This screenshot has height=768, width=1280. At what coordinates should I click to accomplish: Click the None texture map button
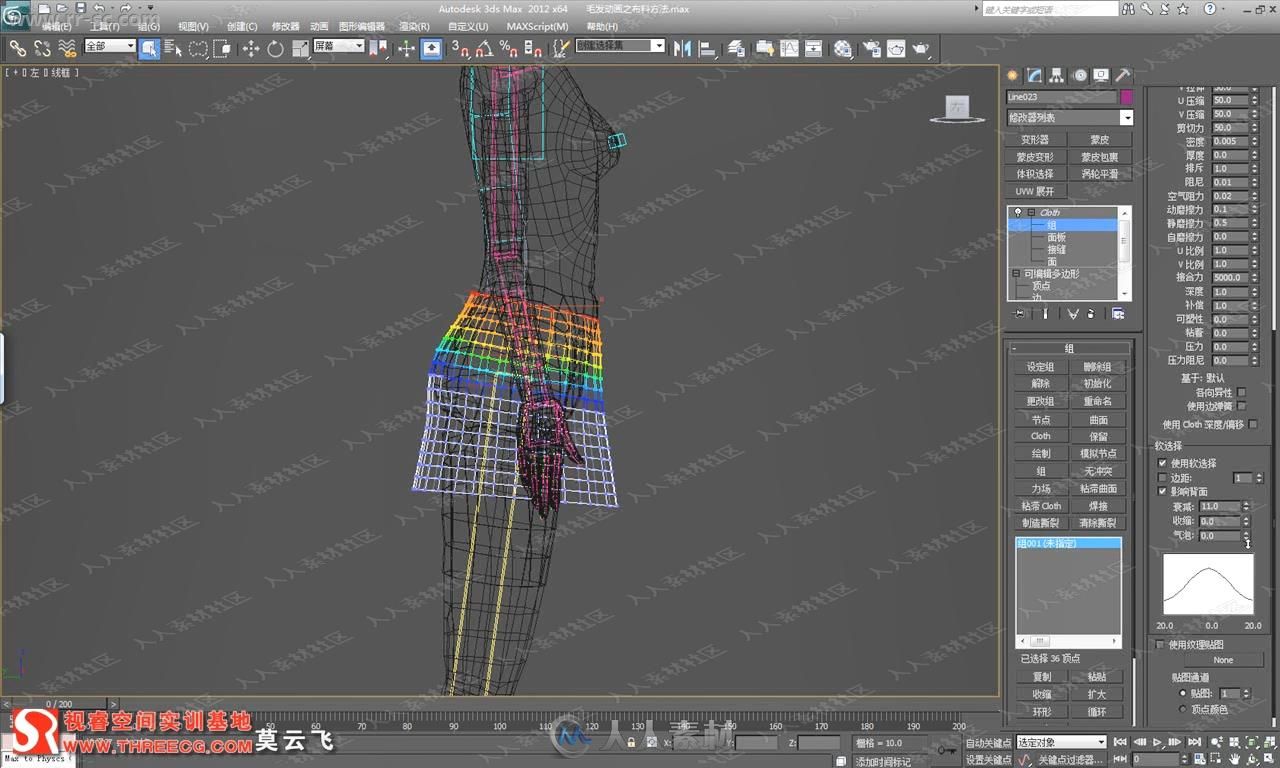(x=1223, y=660)
